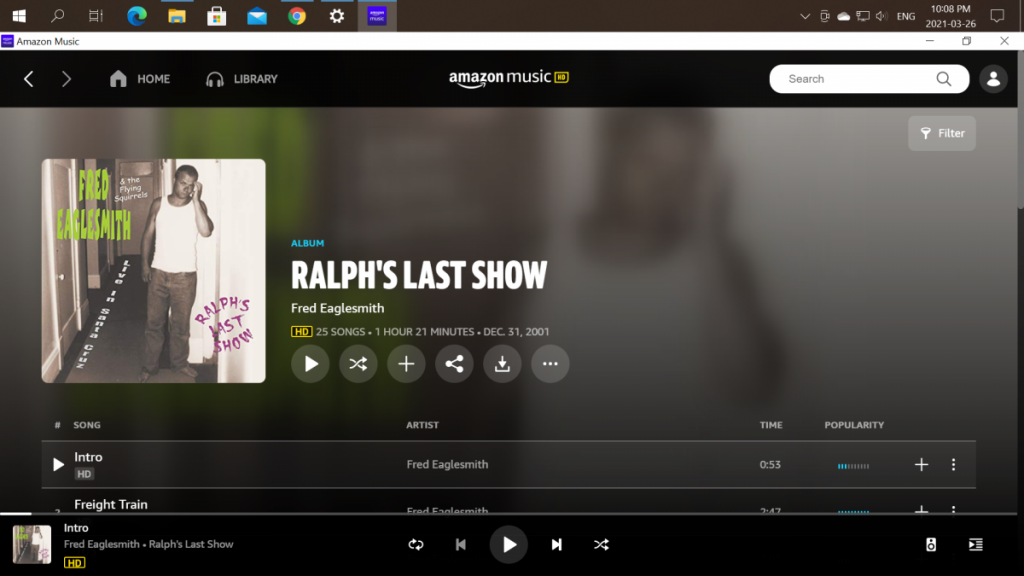Image resolution: width=1024 pixels, height=576 pixels.
Task: Open the audio output device selector
Action: click(931, 545)
